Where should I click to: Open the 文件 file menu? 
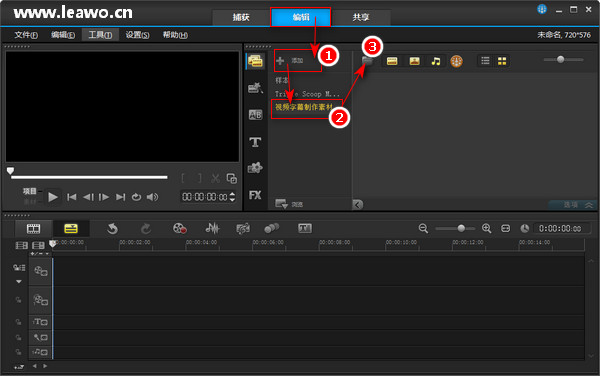[x=26, y=35]
